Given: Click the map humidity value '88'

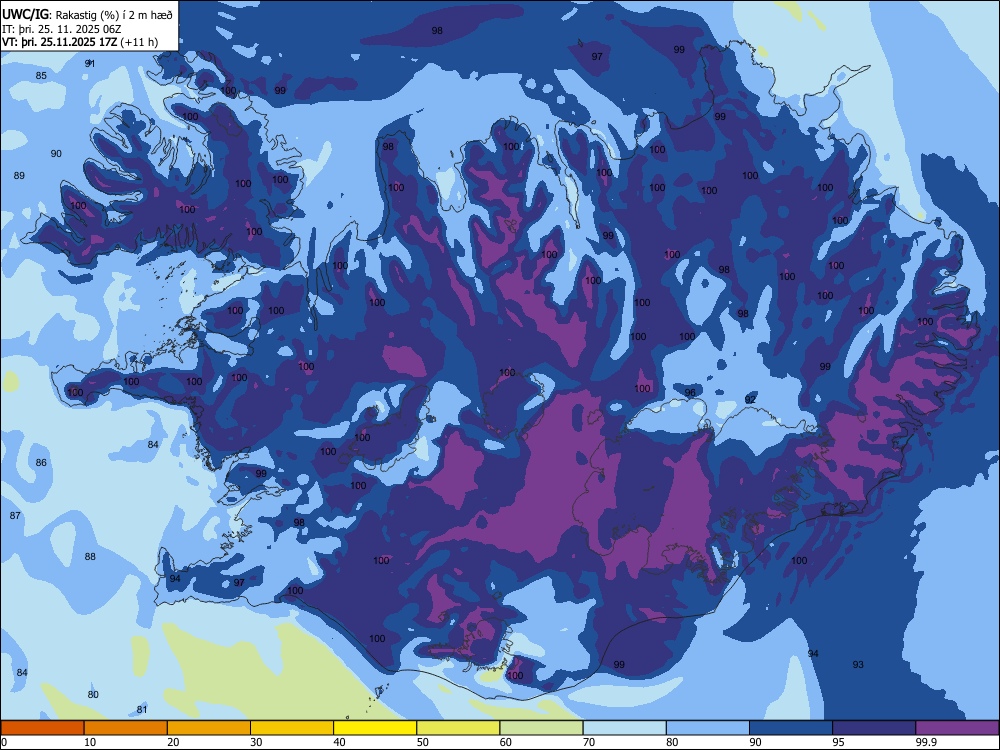Looking at the screenshot, I should [x=90, y=557].
